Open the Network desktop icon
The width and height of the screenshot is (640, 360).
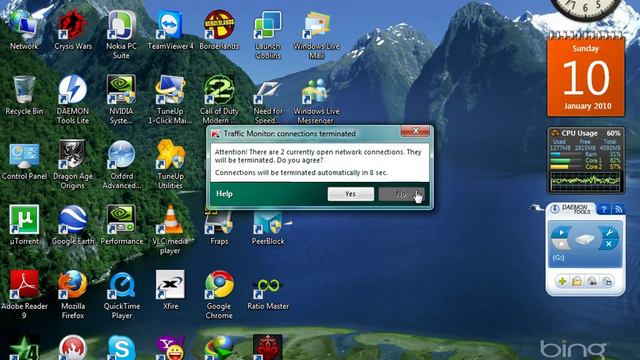point(24,31)
